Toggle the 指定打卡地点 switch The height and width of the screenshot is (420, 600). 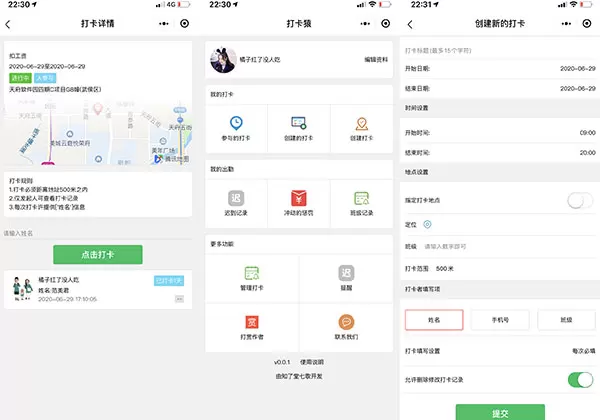coord(580,200)
